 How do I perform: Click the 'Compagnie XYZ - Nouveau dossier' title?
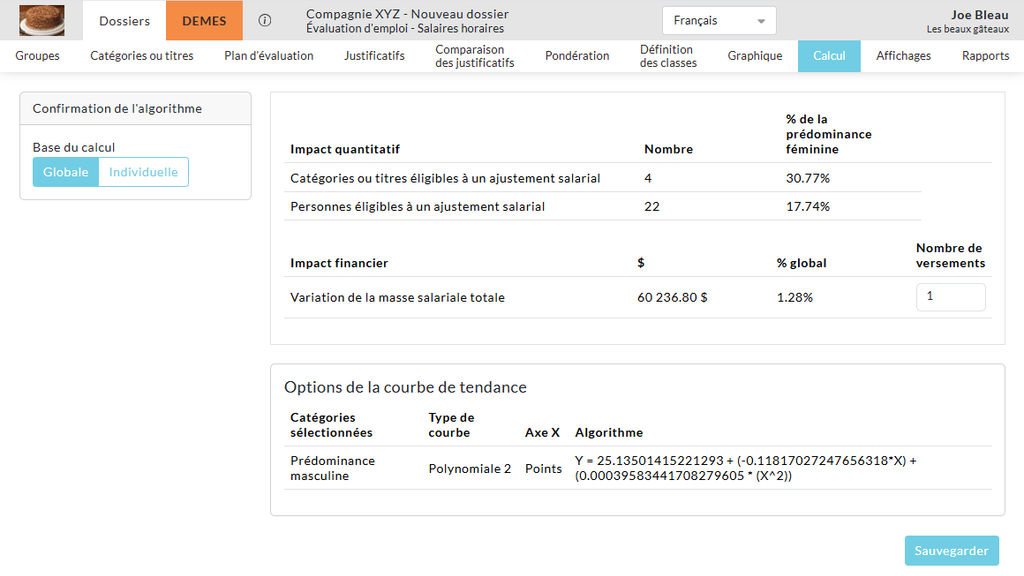[x=407, y=14]
